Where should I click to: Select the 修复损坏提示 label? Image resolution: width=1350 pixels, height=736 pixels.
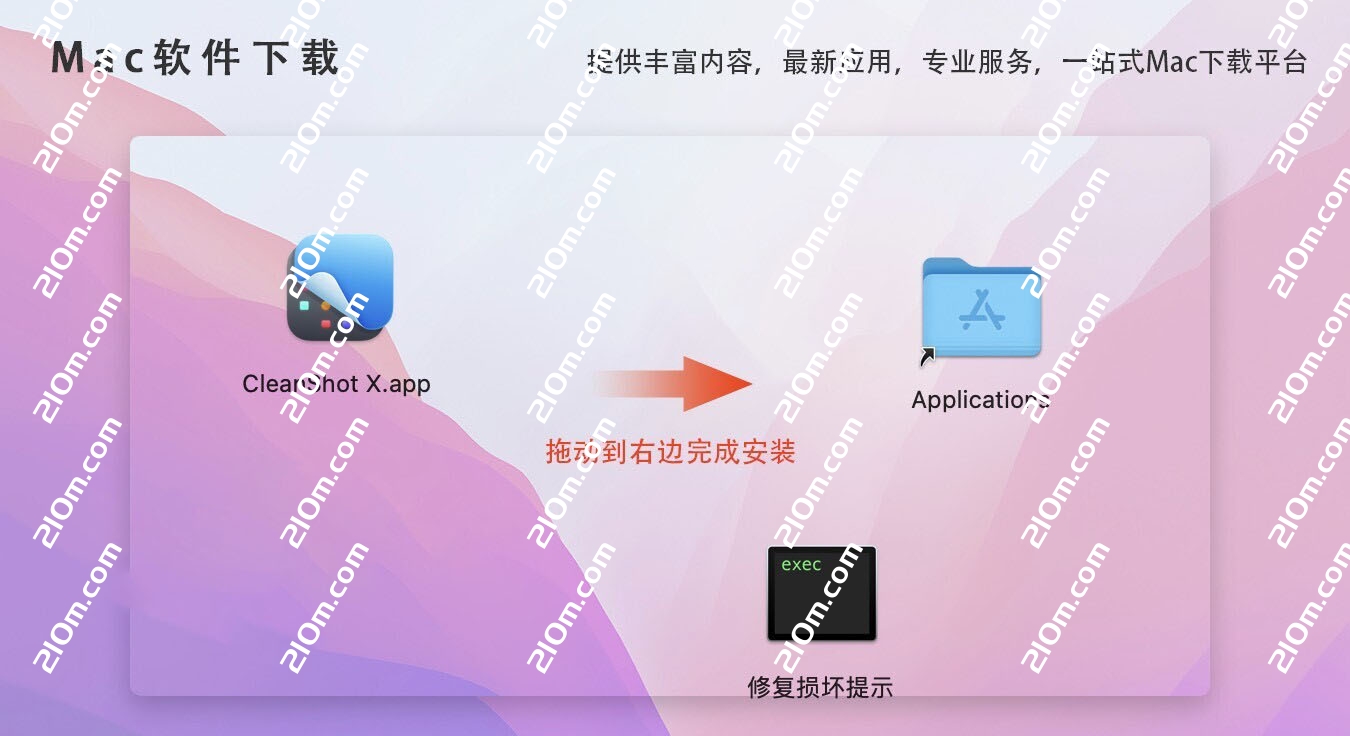tap(820, 687)
